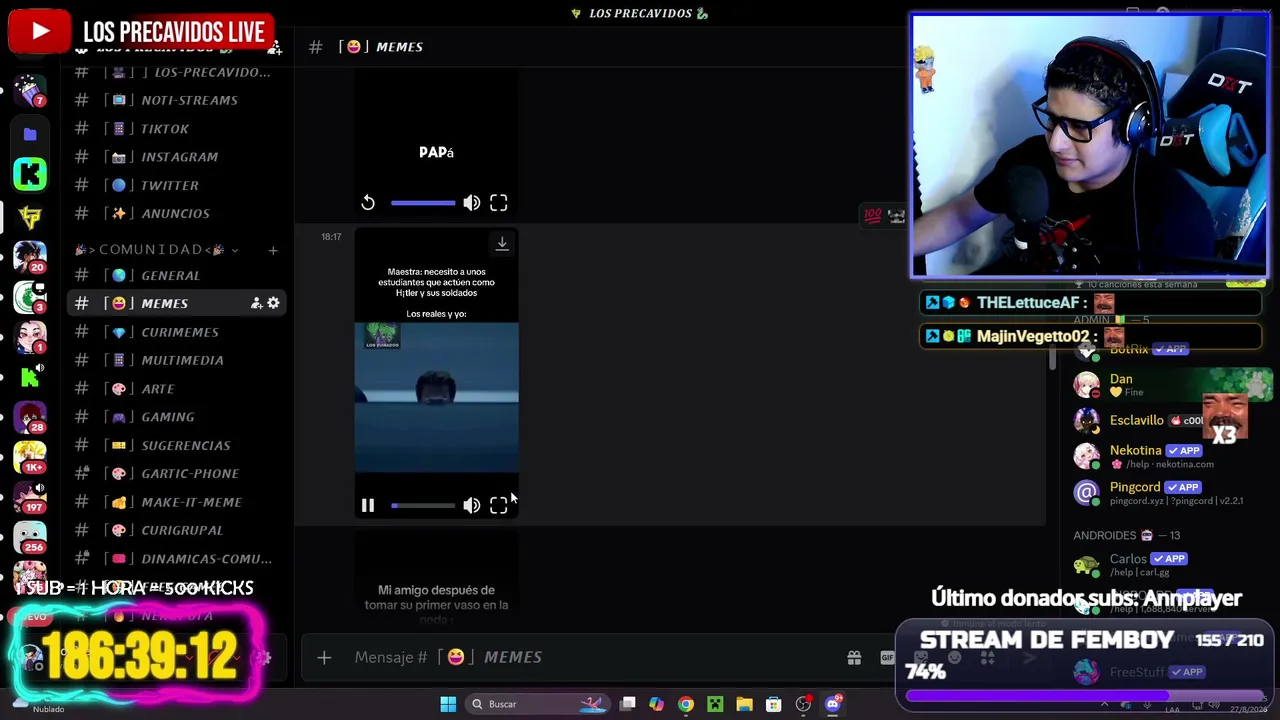Open the CURIGRUPAL channel

pos(178,530)
